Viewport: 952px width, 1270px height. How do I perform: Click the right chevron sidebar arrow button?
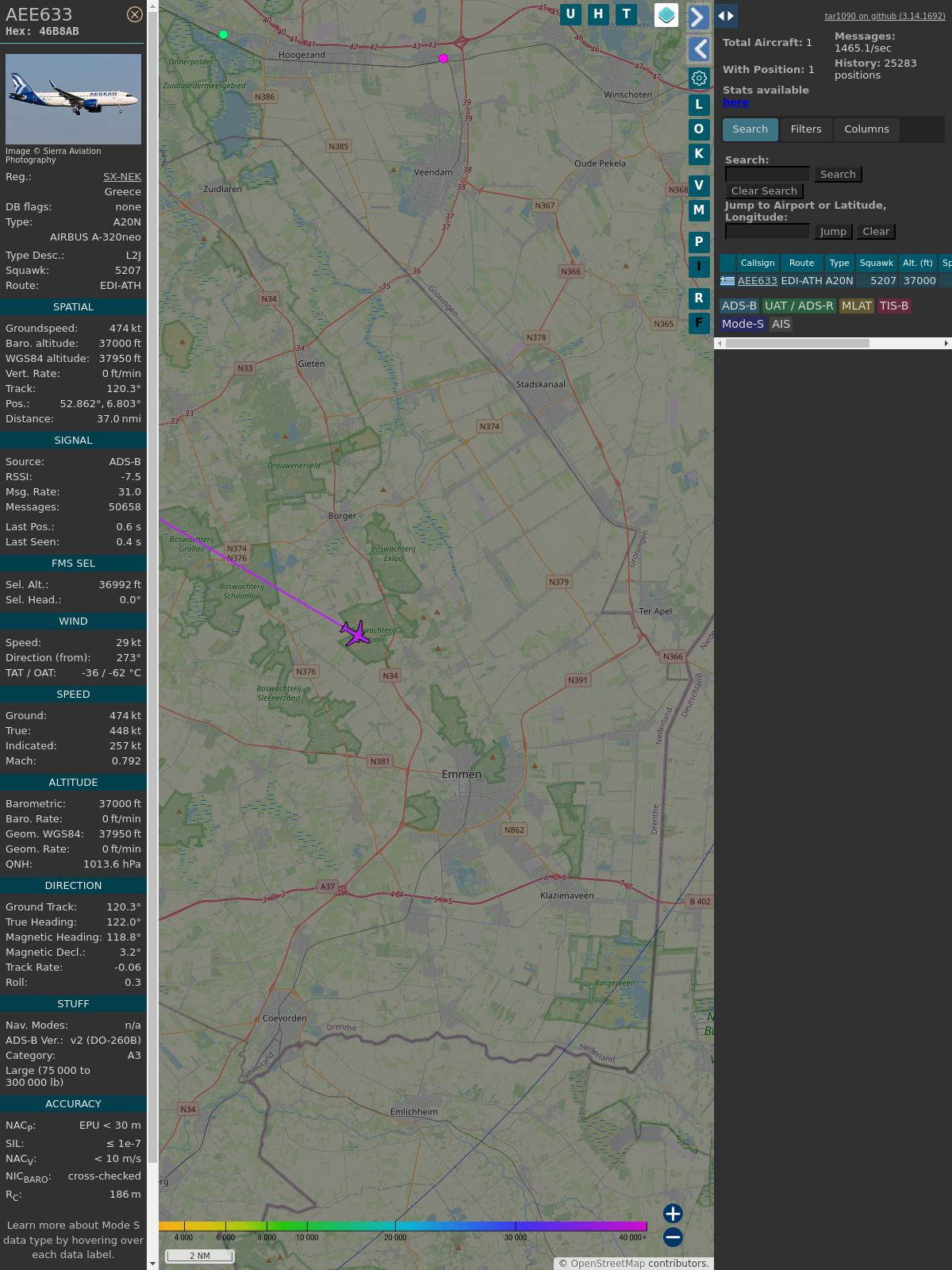pos(698,17)
